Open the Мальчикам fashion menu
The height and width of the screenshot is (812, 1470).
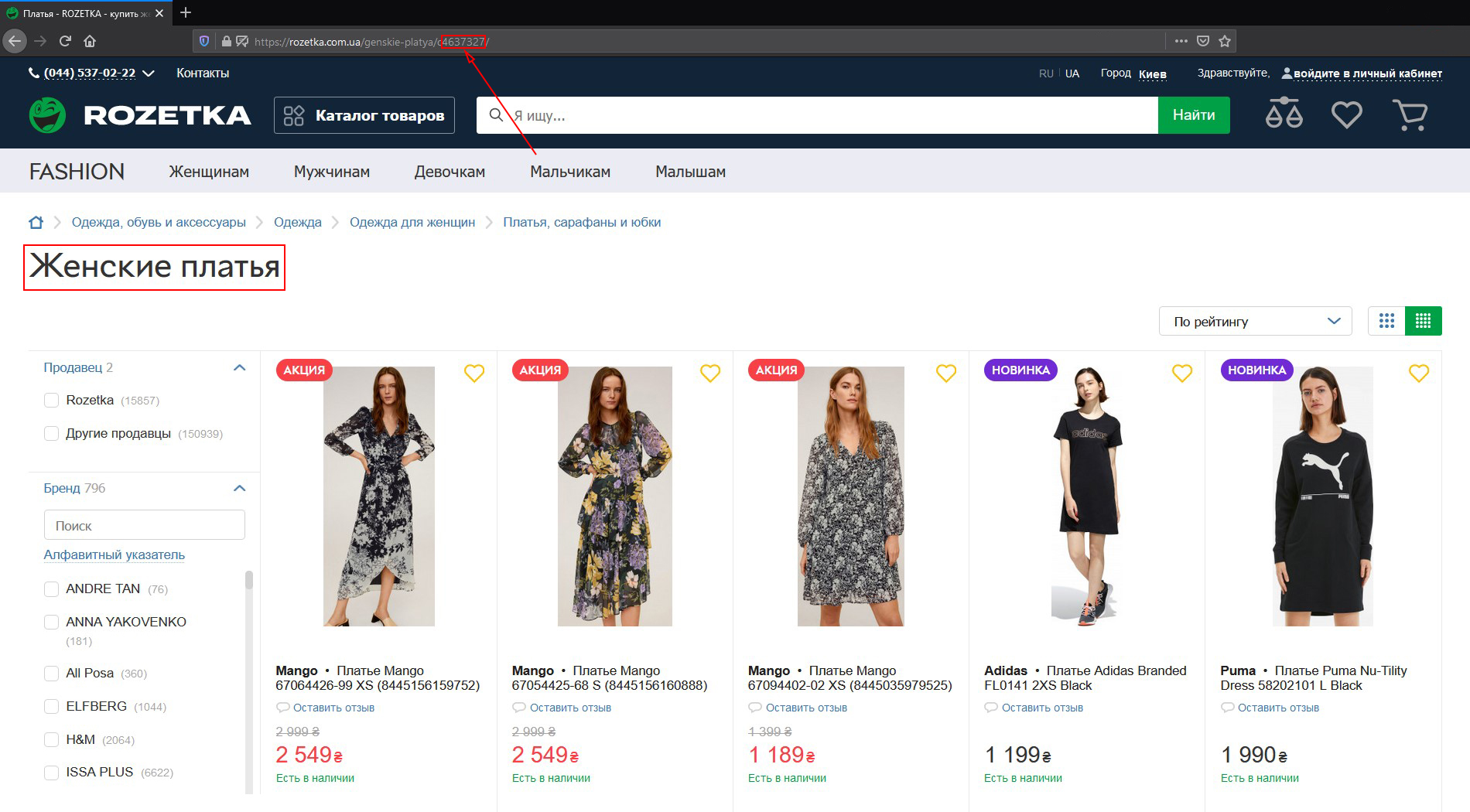click(x=570, y=172)
